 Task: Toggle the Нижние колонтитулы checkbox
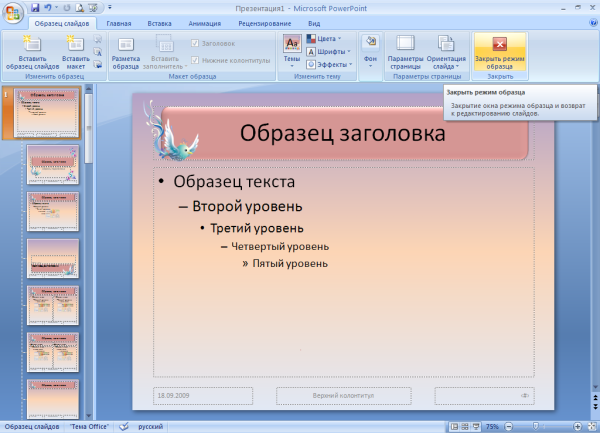pyautogui.click(x=195, y=60)
